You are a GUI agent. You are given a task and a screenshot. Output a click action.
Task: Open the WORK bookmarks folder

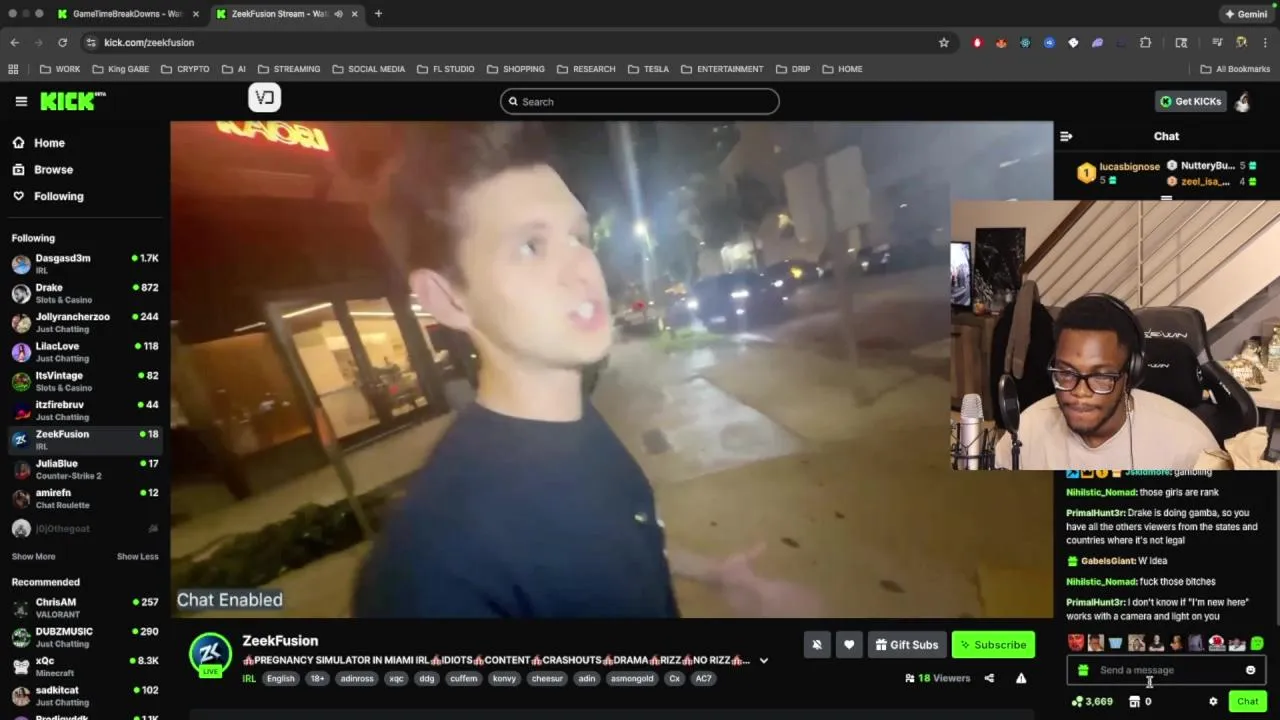(60, 69)
